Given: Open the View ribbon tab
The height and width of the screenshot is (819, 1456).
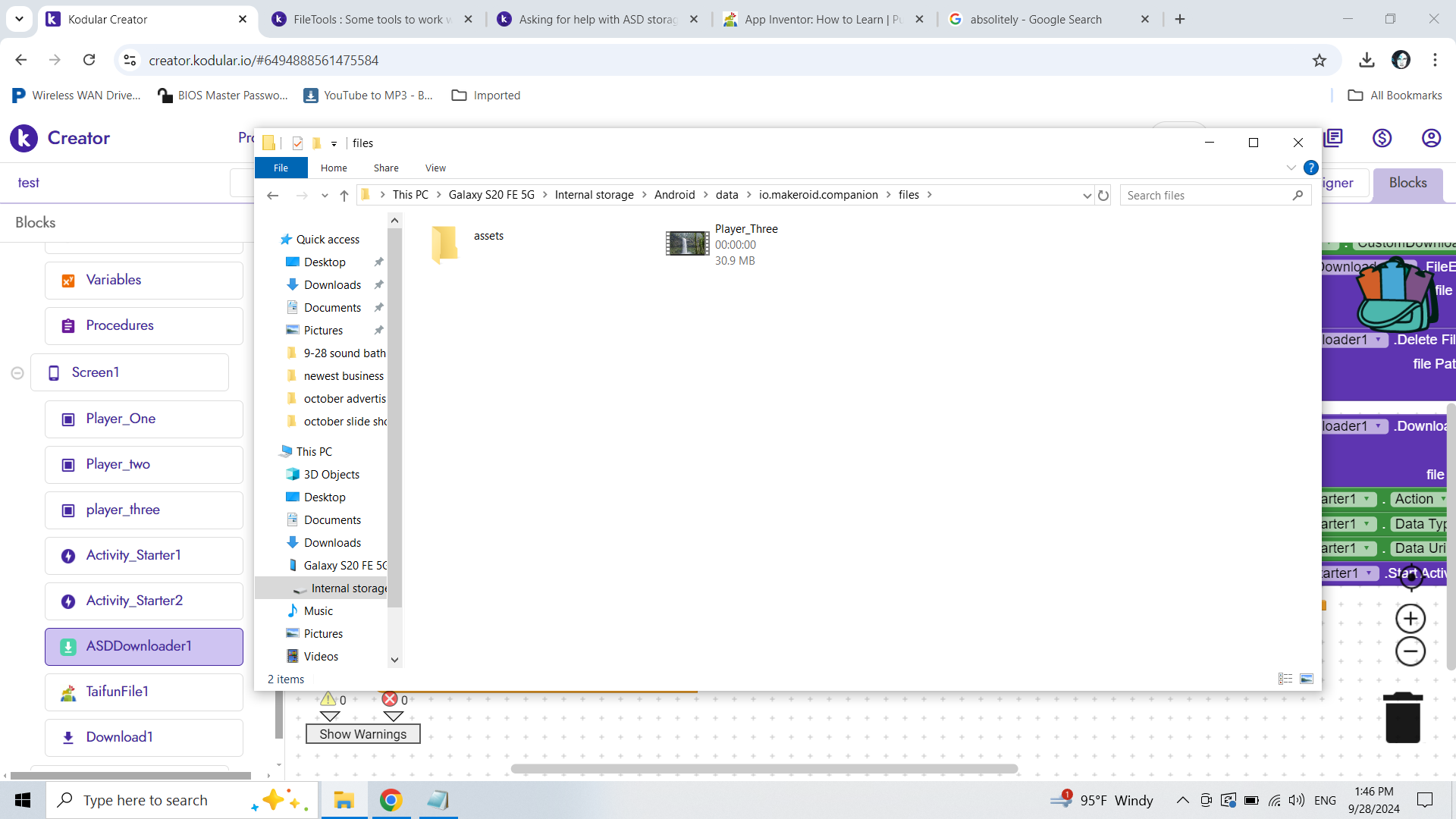Looking at the screenshot, I should pos(435,168).
